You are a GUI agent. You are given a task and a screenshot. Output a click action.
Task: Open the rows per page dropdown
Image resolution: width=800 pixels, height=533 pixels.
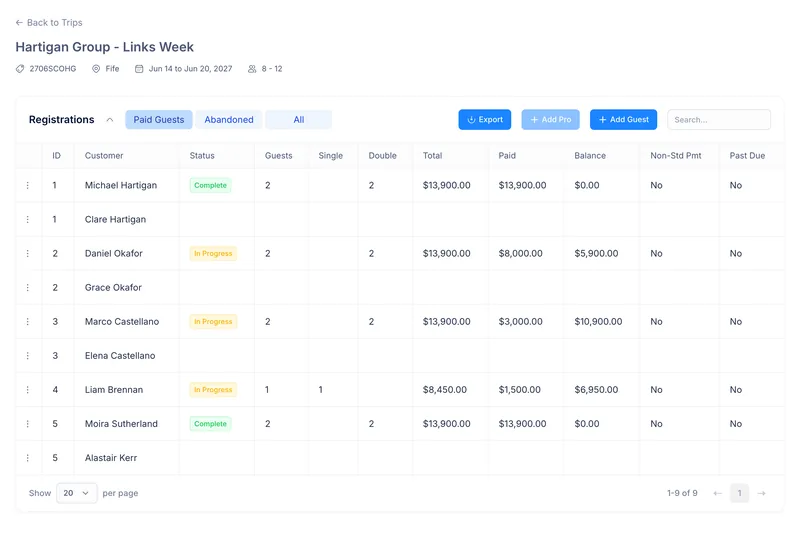(x=77, y=493)
